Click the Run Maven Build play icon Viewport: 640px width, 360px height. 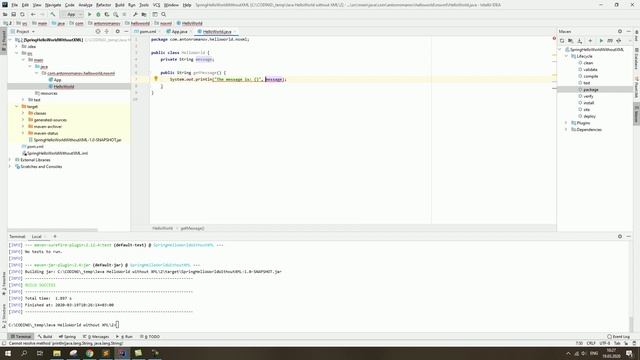(x=601, y=41)
